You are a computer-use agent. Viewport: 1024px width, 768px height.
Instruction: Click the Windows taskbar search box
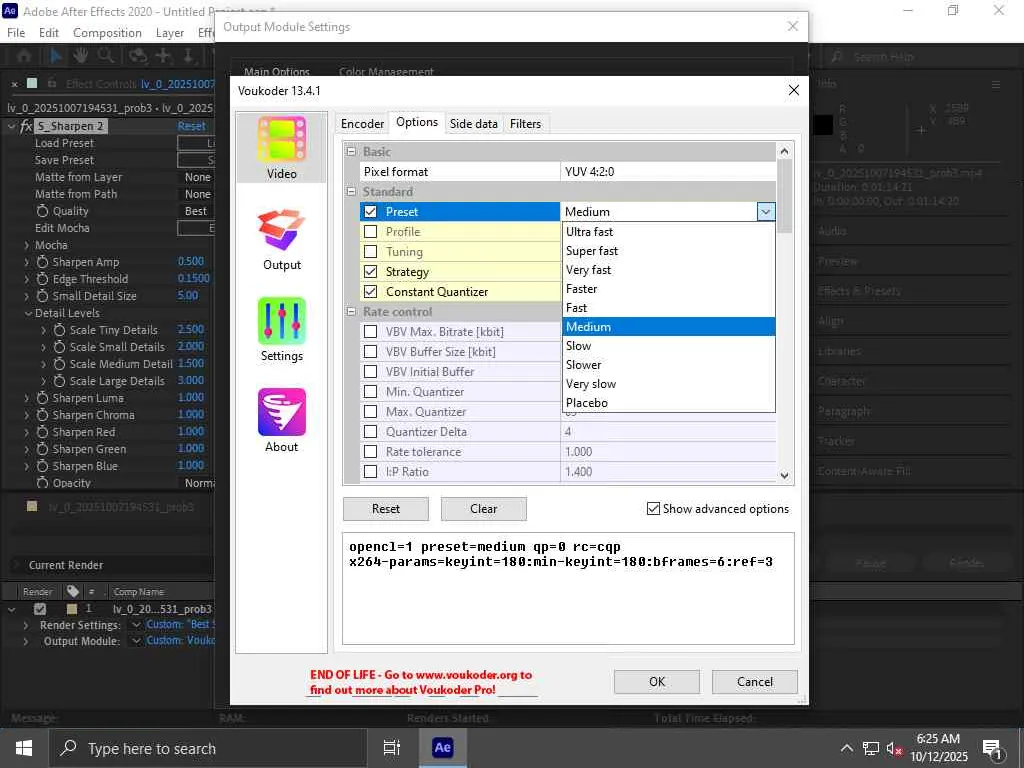208,748
